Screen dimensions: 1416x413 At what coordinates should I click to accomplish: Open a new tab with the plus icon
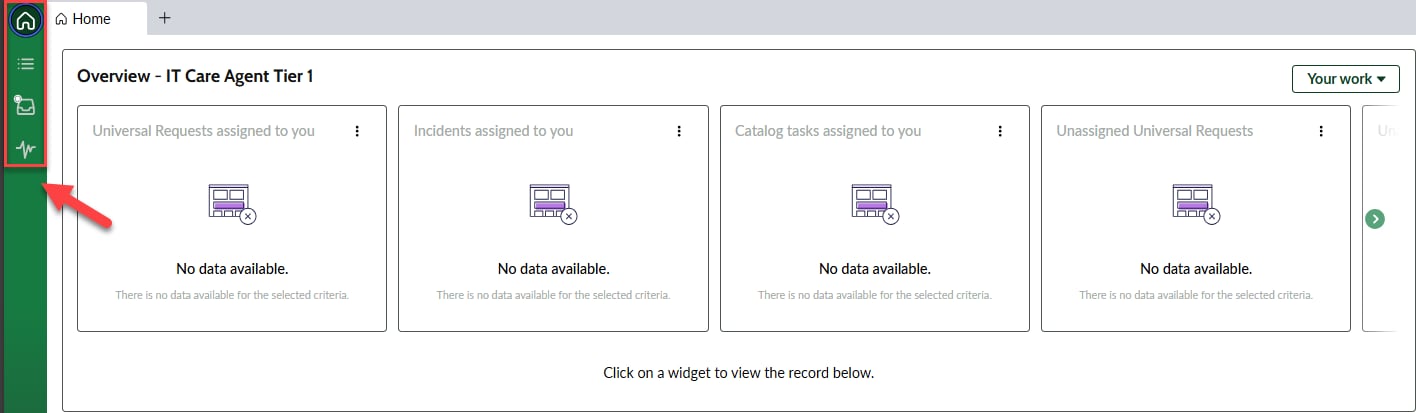(x=165, y=18)
